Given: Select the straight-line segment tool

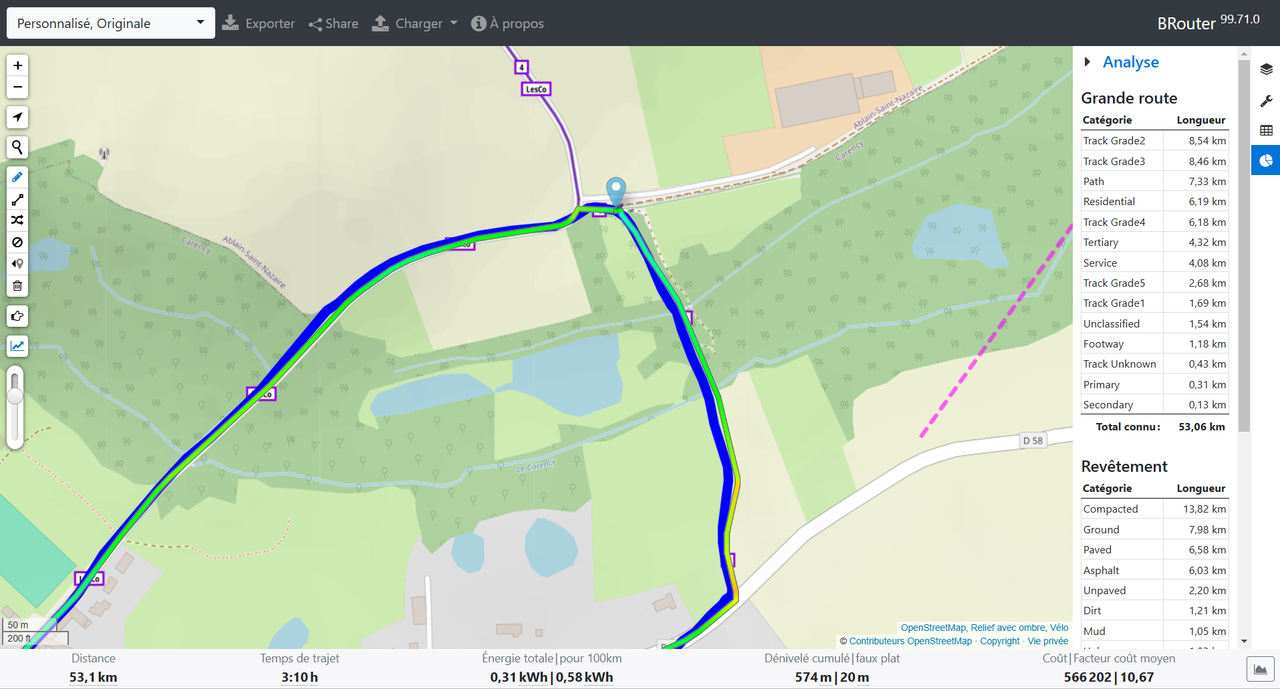Looking at the screenshot, I should (x=17, y=199).
